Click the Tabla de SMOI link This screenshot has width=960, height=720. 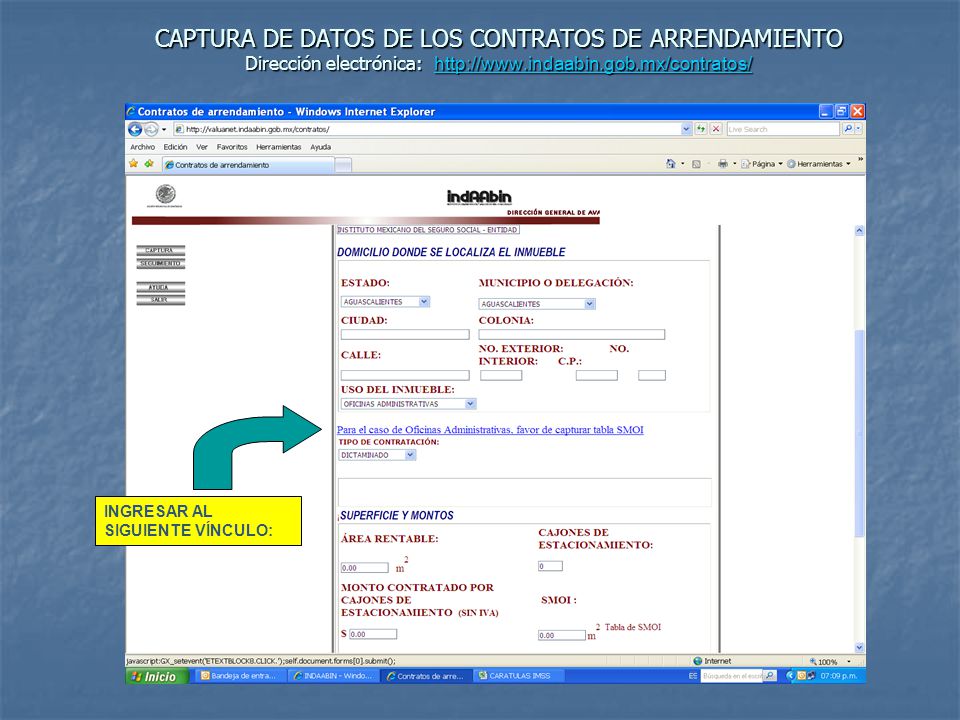coord(632,627)
